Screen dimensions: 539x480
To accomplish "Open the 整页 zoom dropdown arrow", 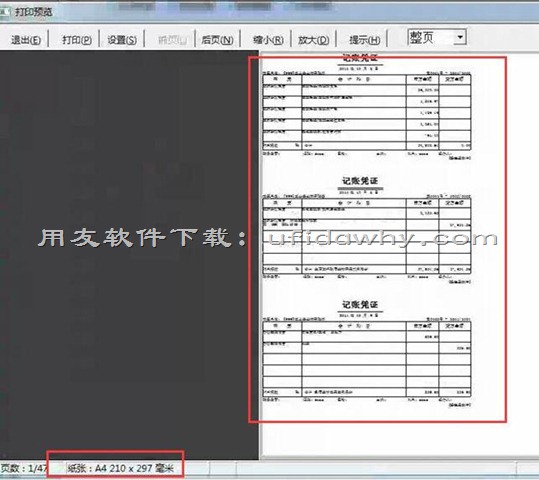I will pyautogui.click(x=460, y=37).
